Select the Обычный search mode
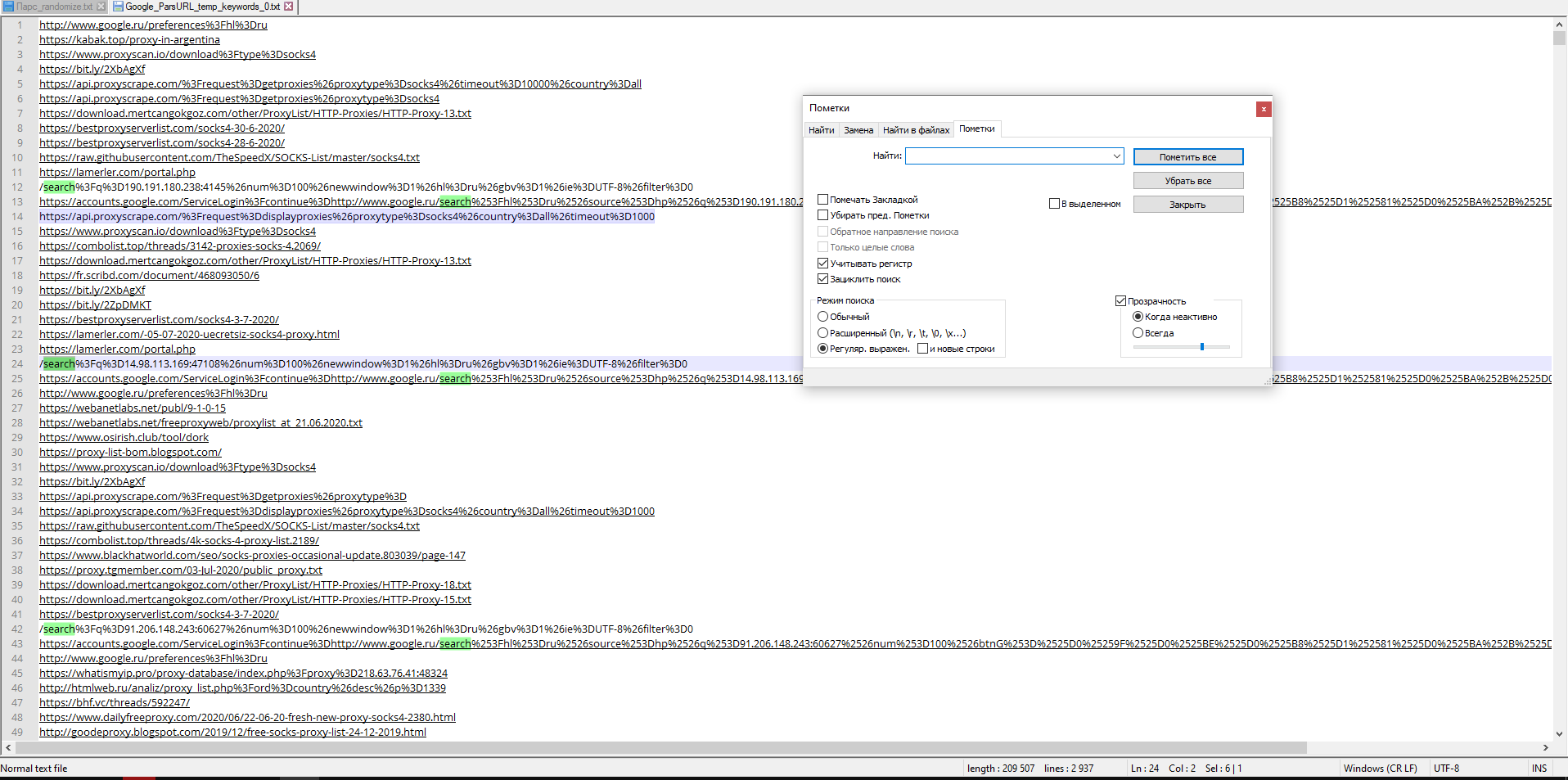Screen dimensions: 1568x780 coord(823,317)
